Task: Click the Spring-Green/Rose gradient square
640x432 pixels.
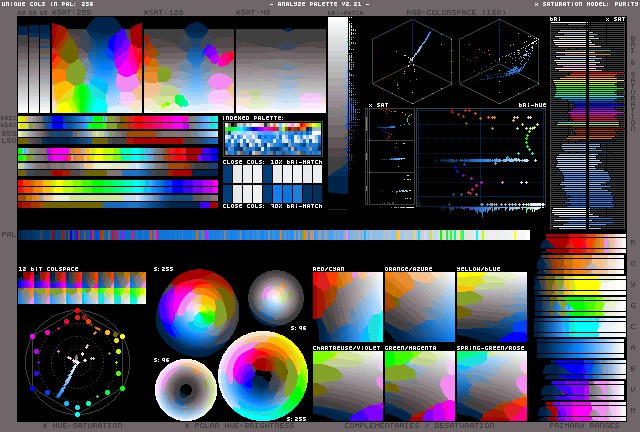Action: click(x=491, y=384)
